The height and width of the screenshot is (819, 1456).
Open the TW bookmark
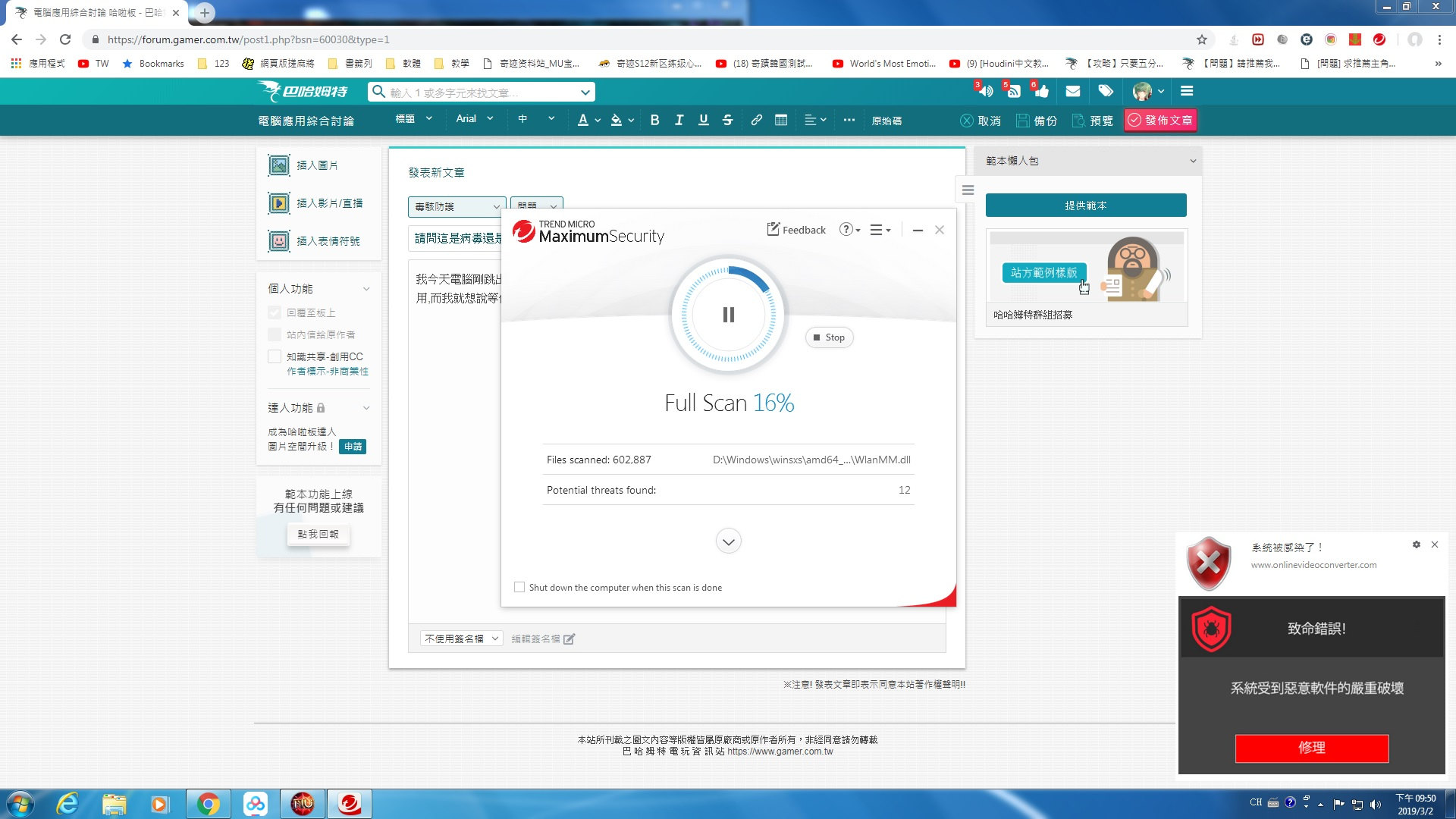pyautogui.click(x=94, y=64)
